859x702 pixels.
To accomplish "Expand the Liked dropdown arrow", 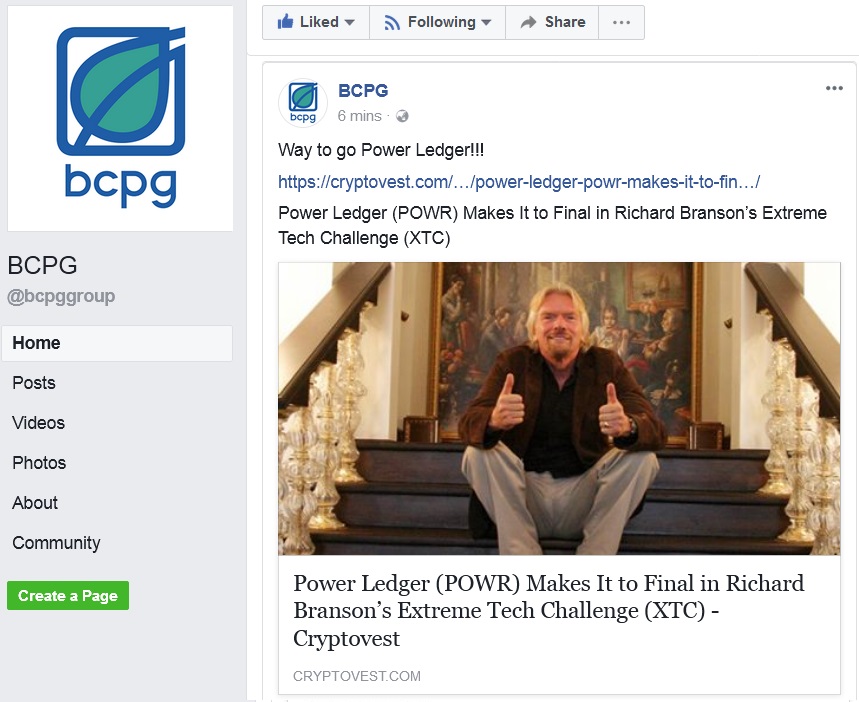I will pyautogui.click(x=350, y=22).
